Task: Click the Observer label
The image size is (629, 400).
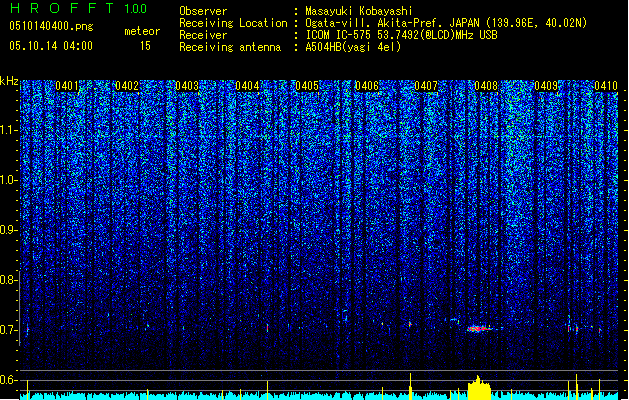Action: pyautogui.click(x=203, y=11)
